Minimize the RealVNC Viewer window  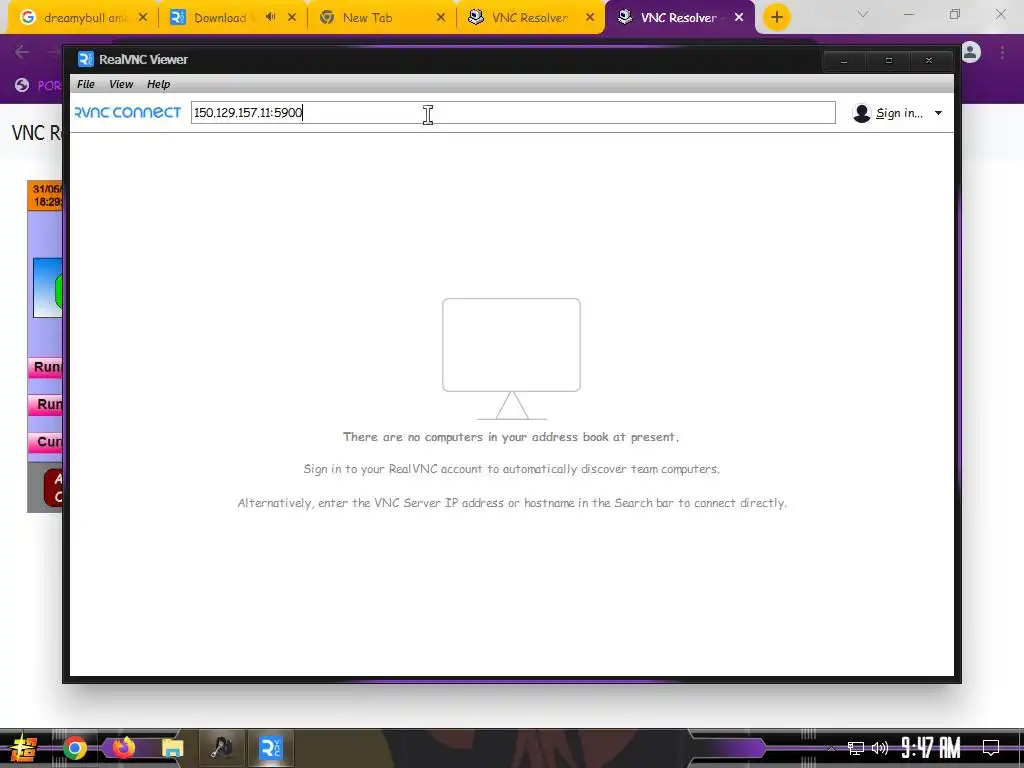(844, 61)
